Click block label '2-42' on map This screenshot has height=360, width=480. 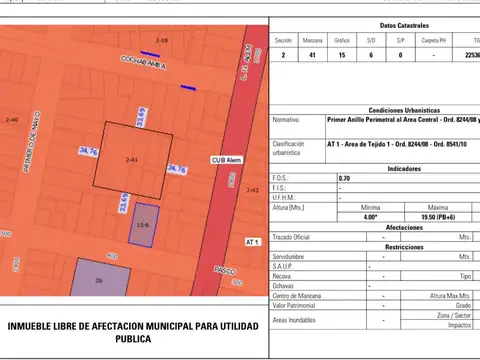click(252, 190)
